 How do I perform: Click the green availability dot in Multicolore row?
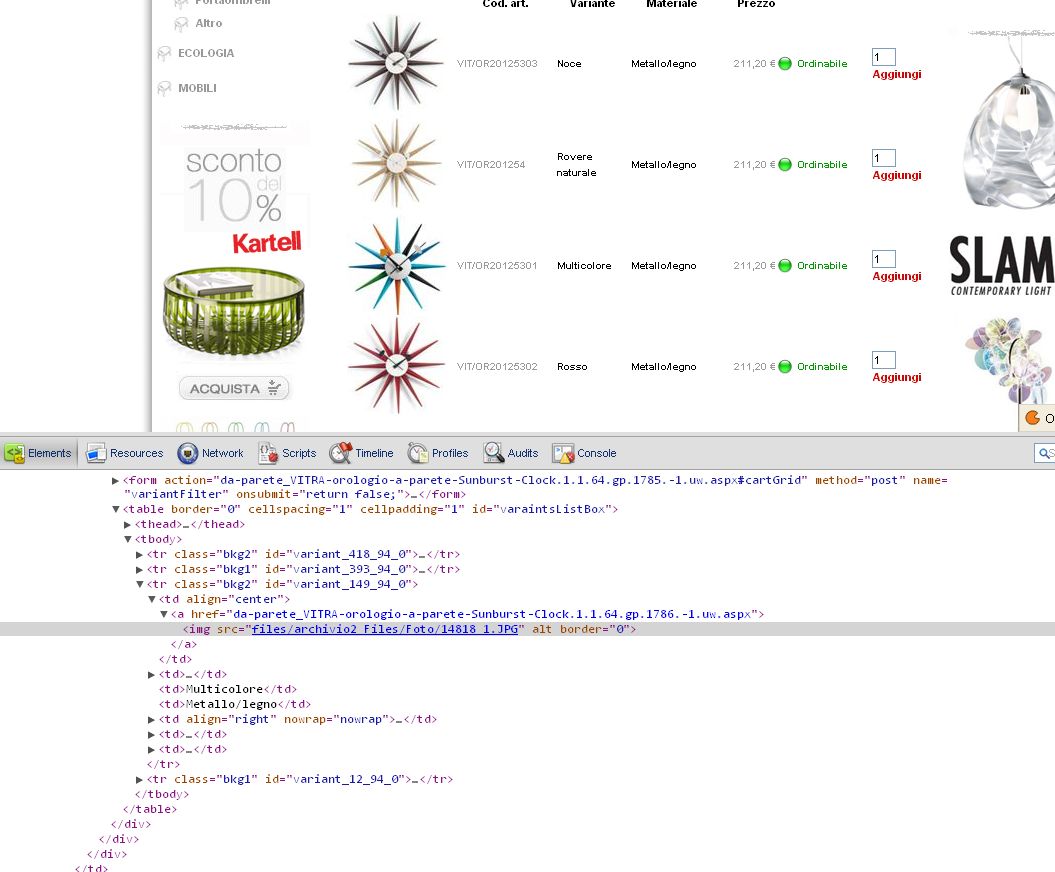[785, 266]
